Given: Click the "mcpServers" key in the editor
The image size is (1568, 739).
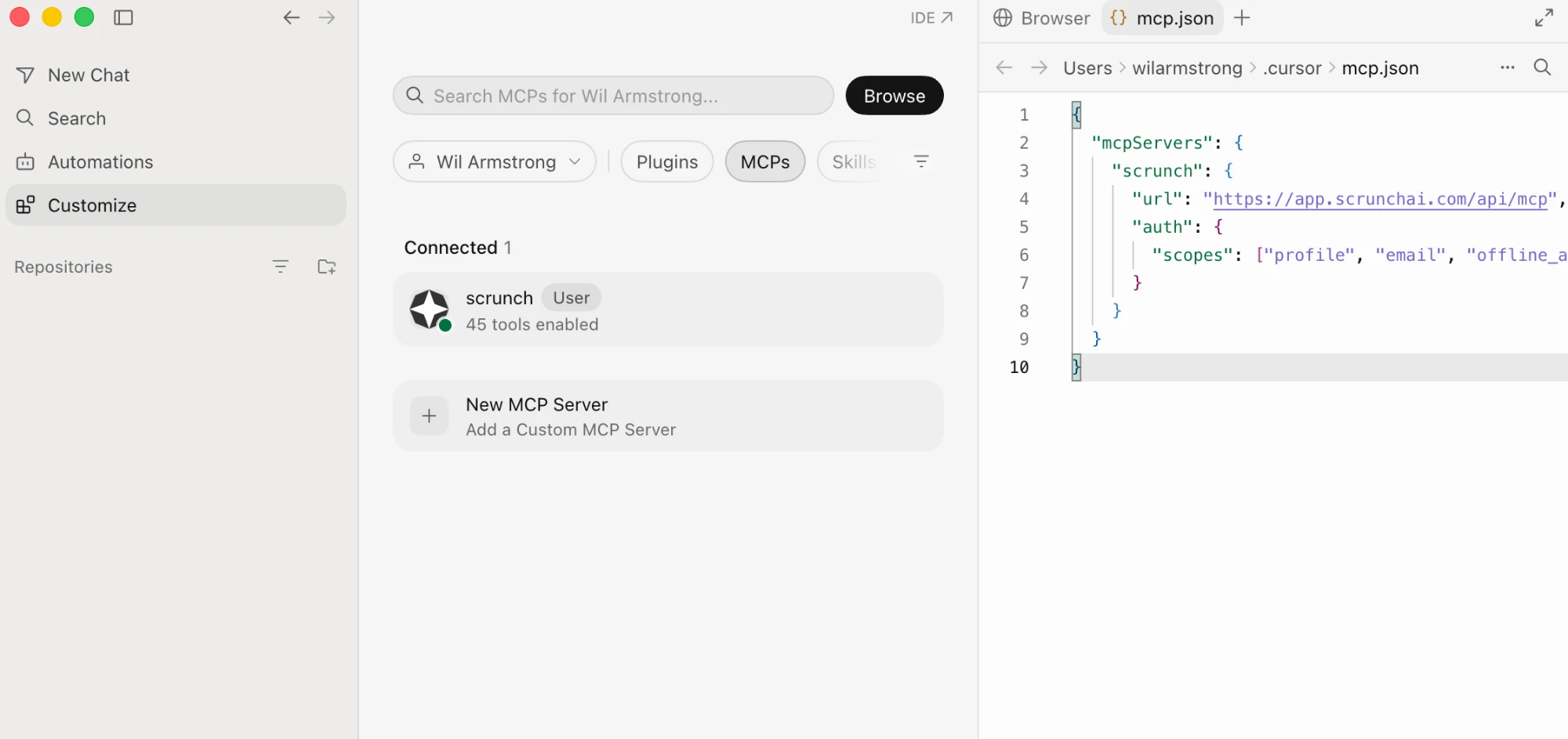Looking at the screenshot, I should coord(1152,143).
